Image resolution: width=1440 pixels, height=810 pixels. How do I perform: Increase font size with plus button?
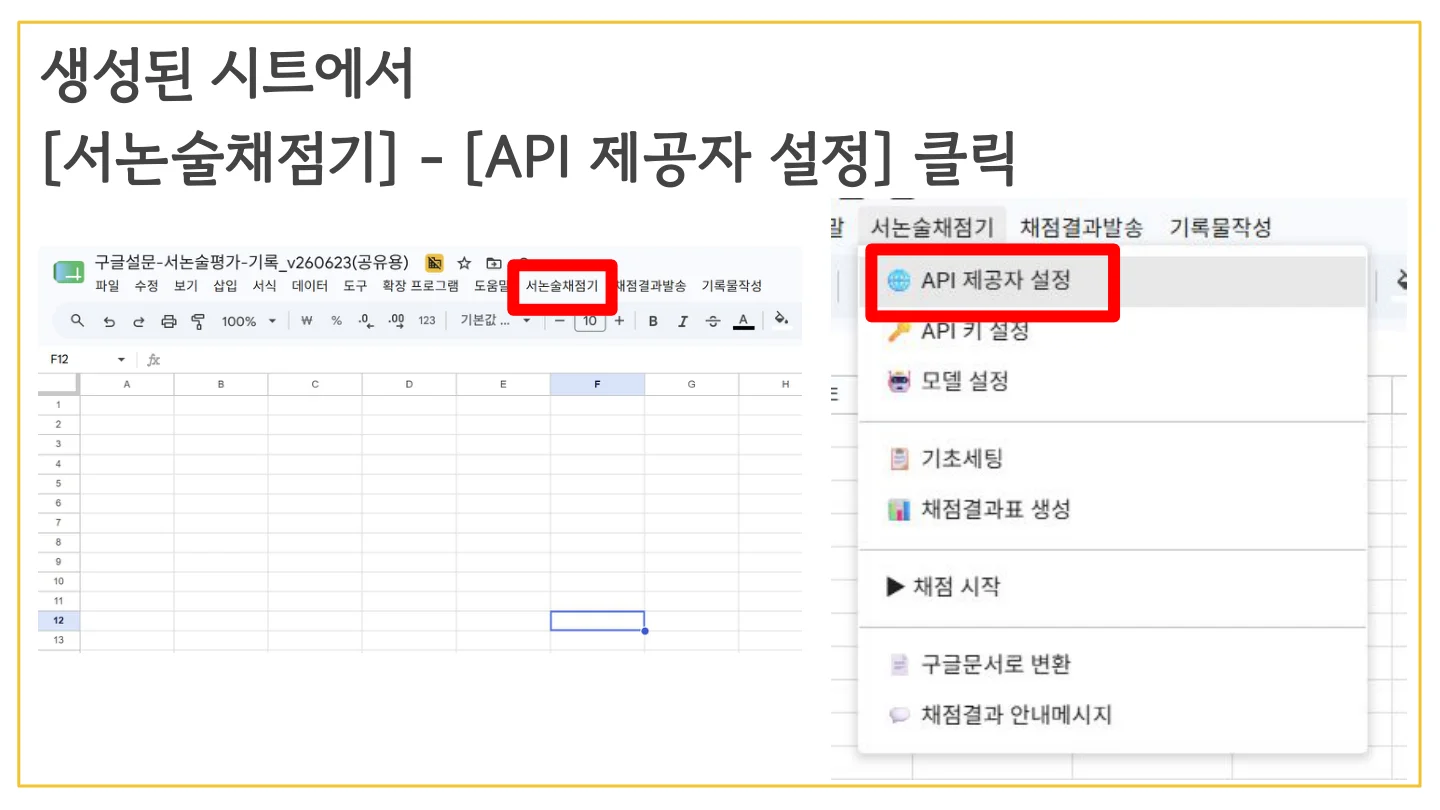coord(619,321)
